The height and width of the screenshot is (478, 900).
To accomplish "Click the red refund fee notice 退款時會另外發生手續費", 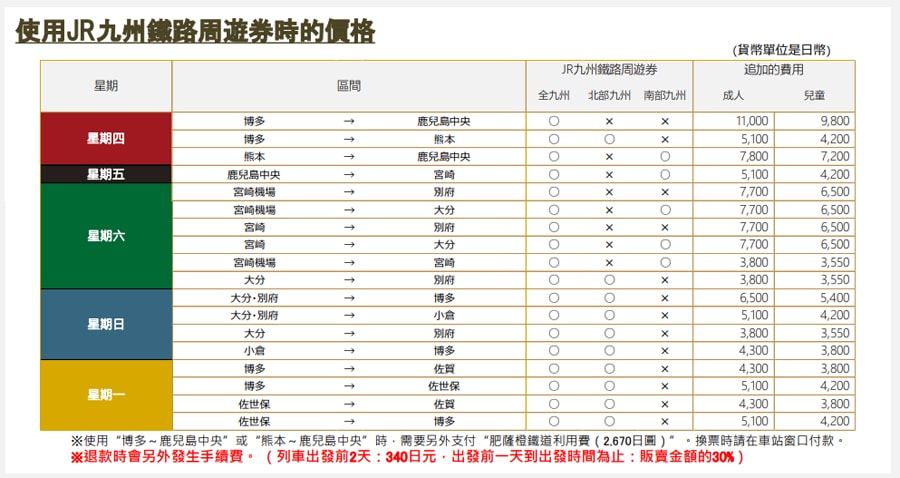I will click(407, 457).
